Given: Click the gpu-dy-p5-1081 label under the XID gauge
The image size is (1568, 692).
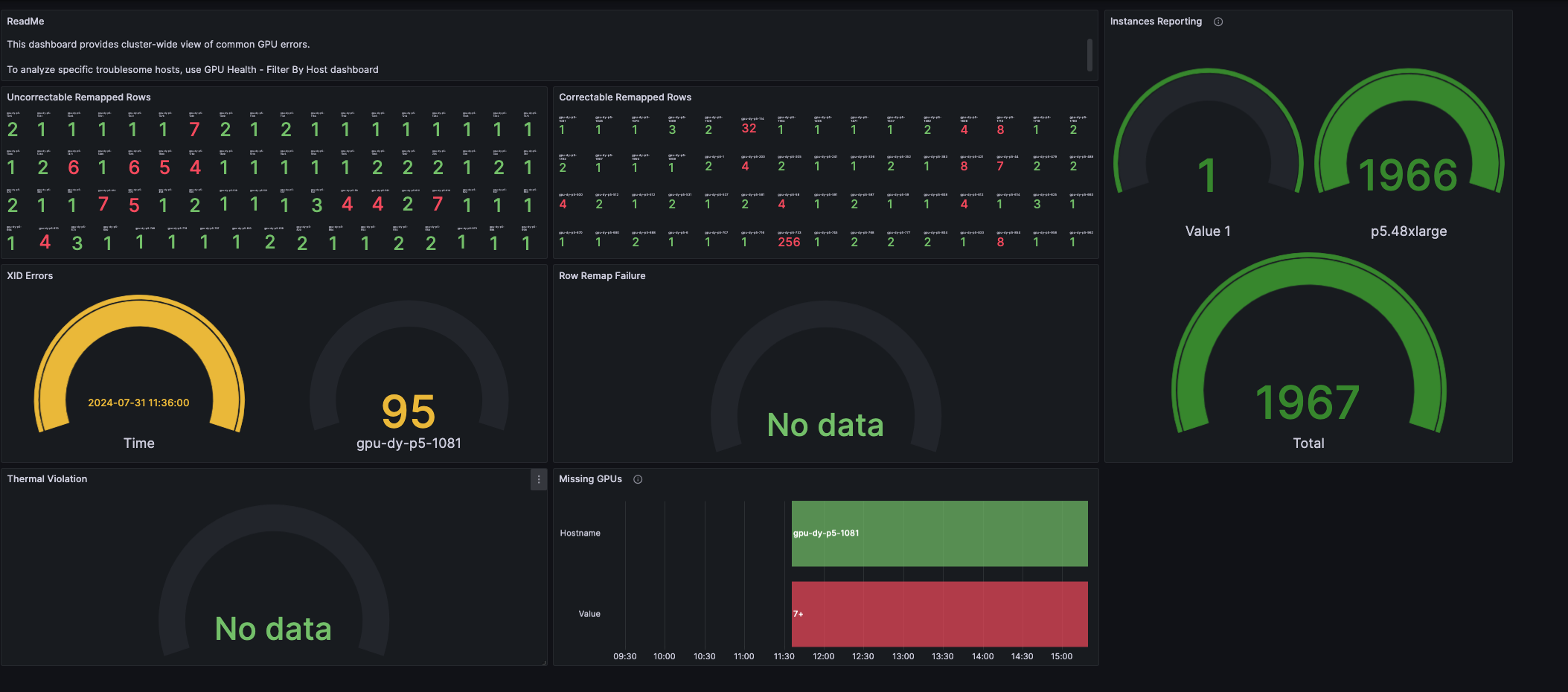Looking at the screenshot, I should (409, 443).
